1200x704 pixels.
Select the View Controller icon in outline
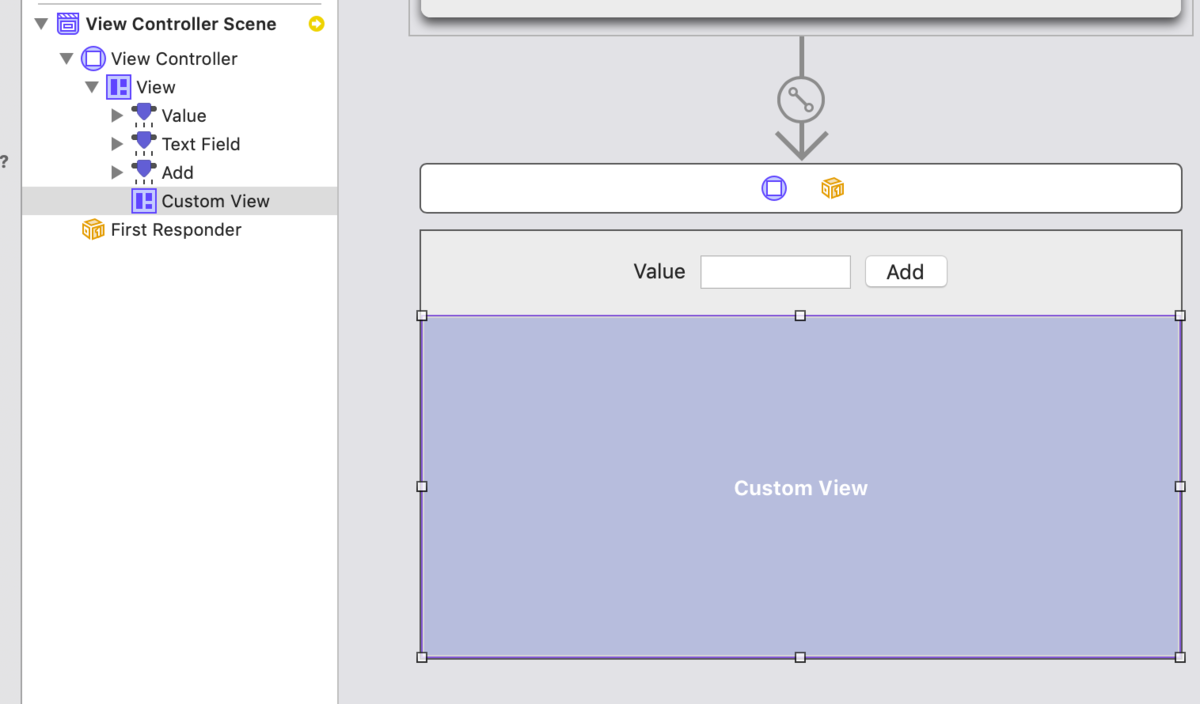93,58
